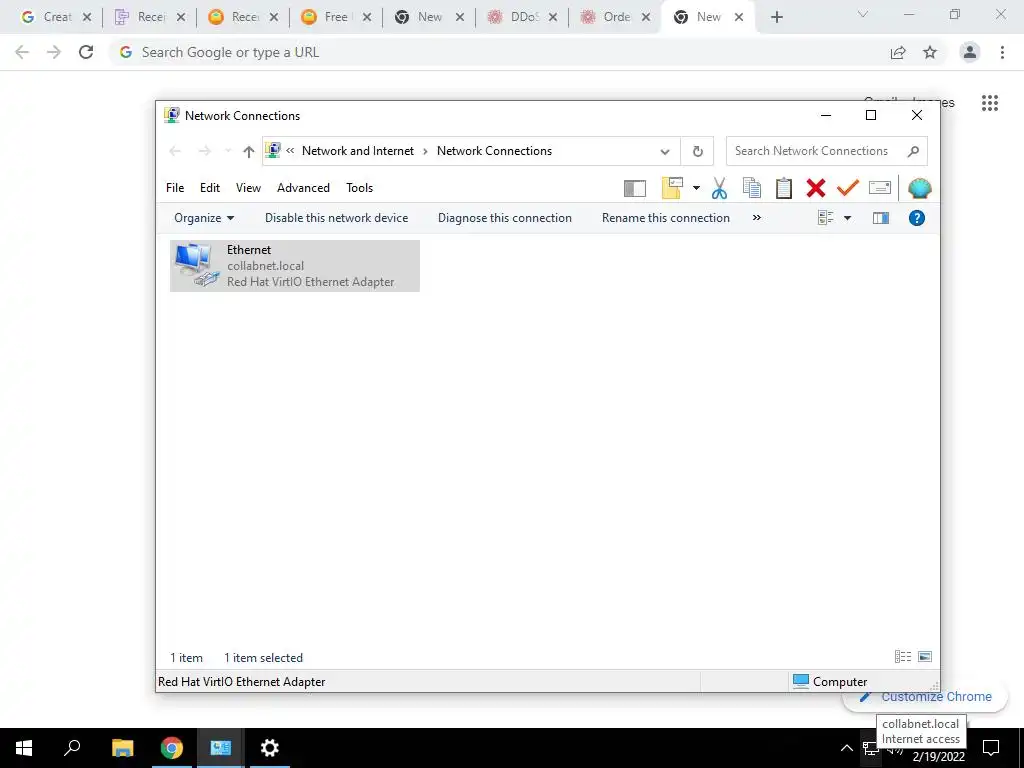Click Rename this connection

pos(665,218)
